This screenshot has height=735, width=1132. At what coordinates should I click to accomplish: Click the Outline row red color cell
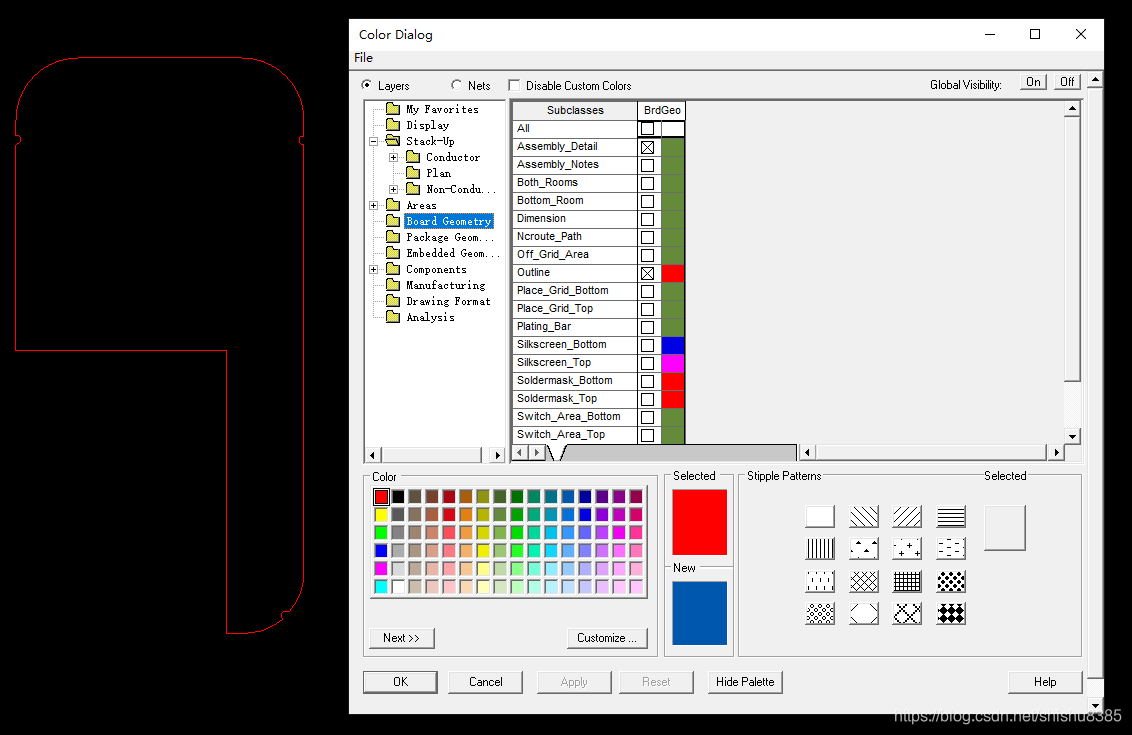coord(673,273)
